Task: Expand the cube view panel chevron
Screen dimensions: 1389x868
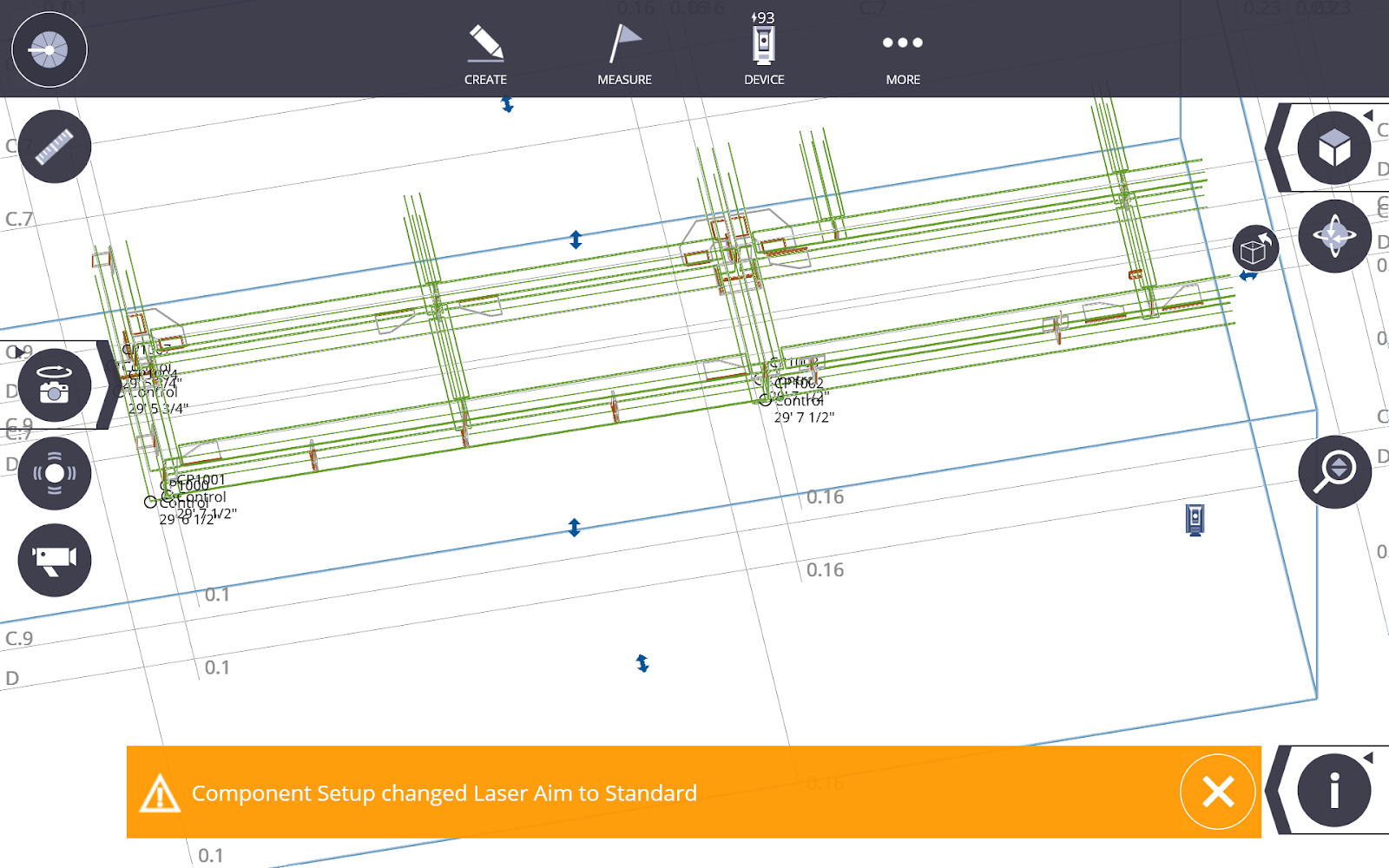Action: pos(1278,148)
